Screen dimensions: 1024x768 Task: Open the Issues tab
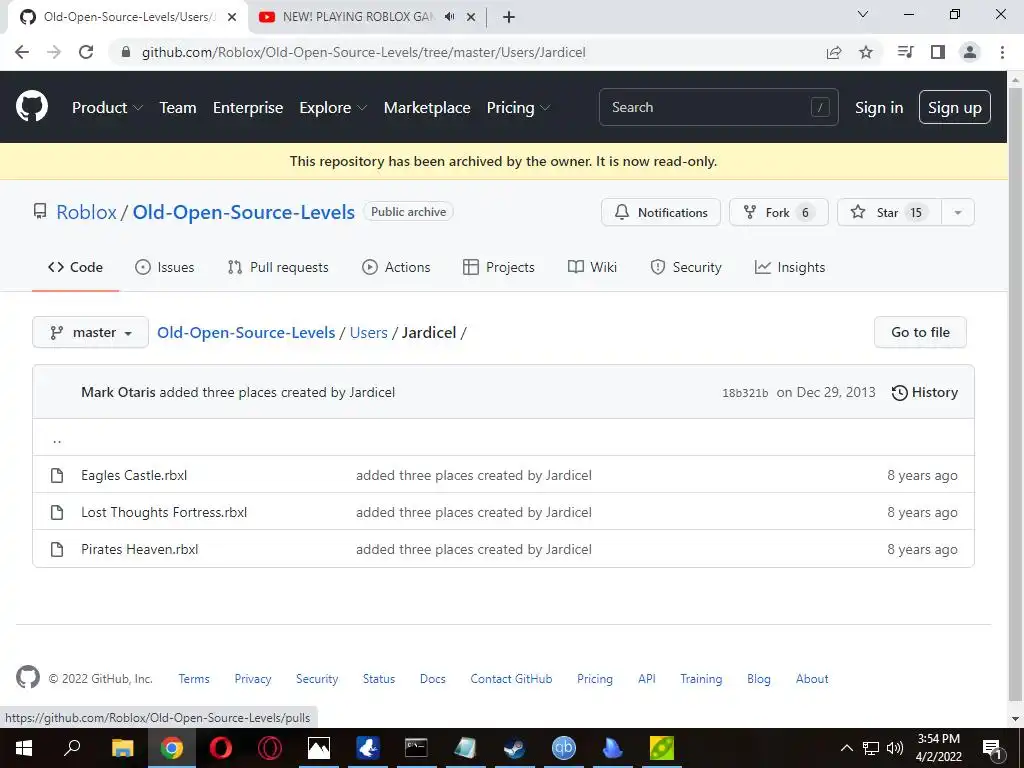click(165, 267)
